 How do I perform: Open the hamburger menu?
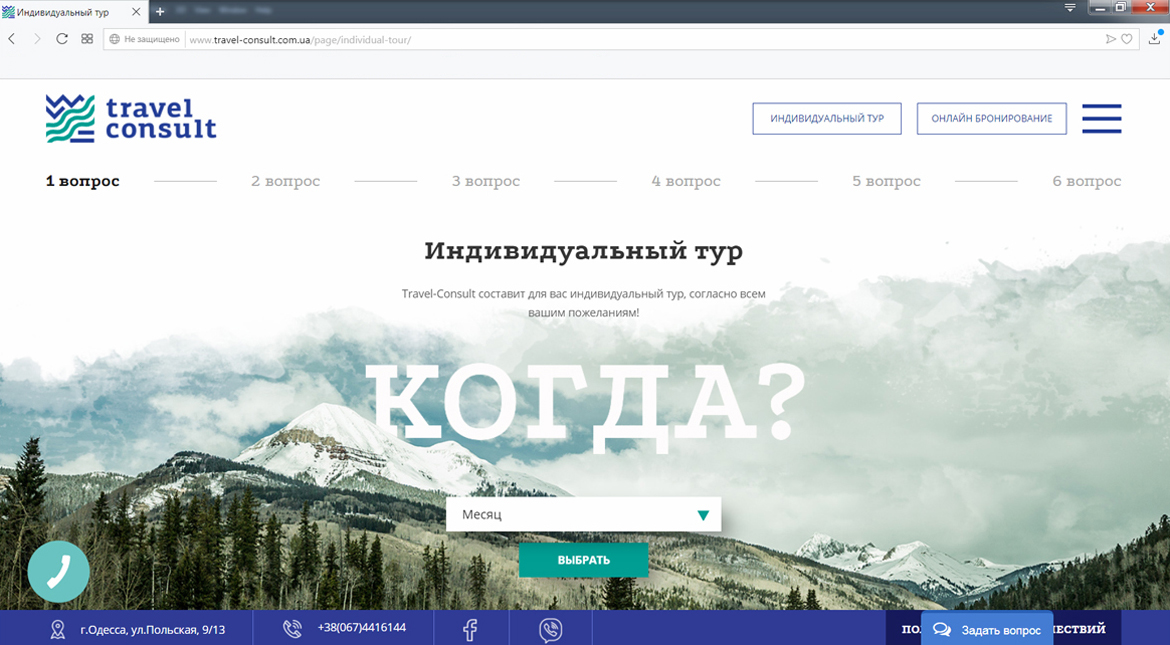tap(1101, 119)
